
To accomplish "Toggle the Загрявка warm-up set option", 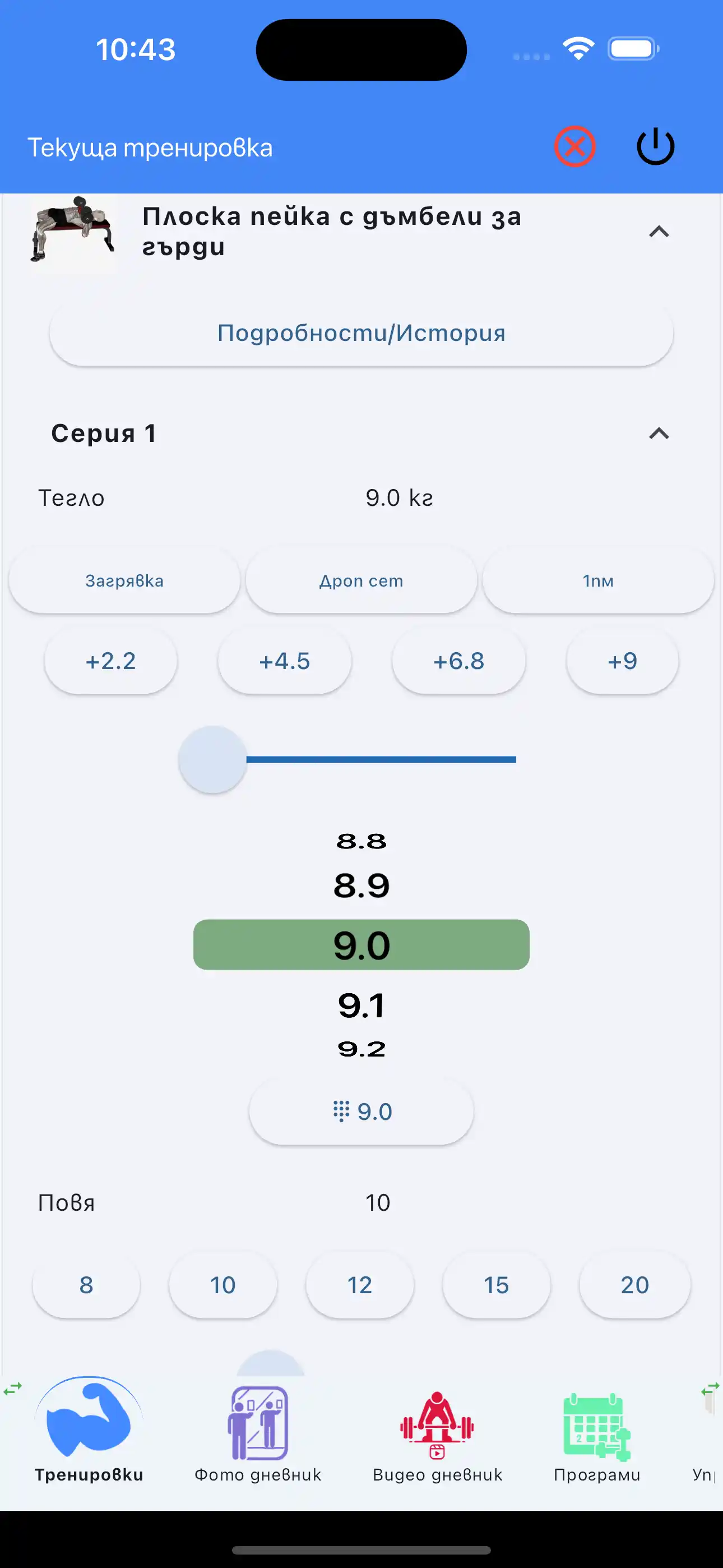I will pyautogui.click(x=124, y=580).
